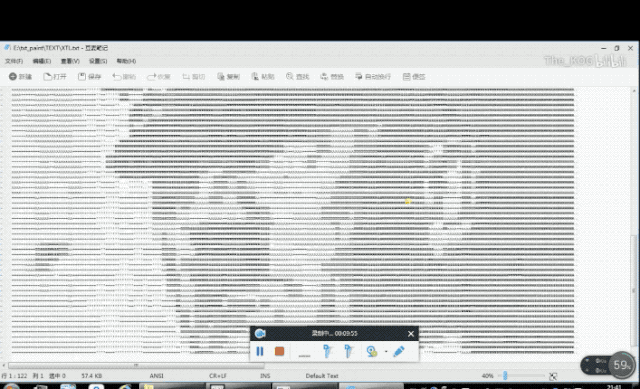Click the vertical scrollbar thumb on the right
The image size is (640, 389).
coord(633,291)
